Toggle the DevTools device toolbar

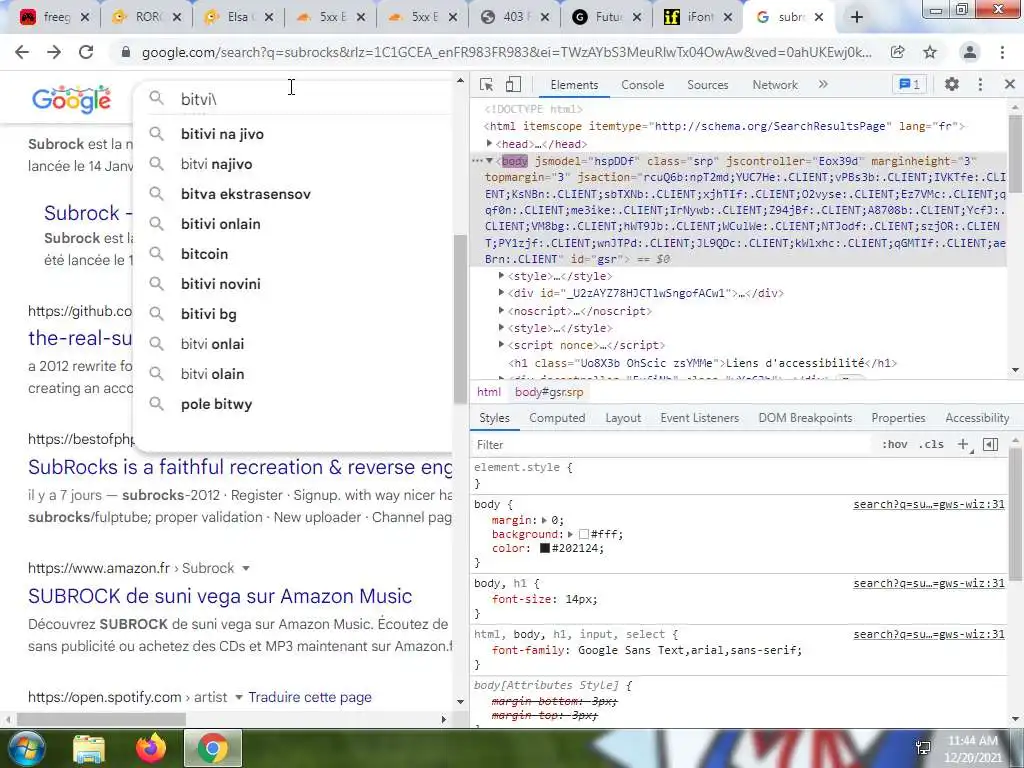(513, 84)
